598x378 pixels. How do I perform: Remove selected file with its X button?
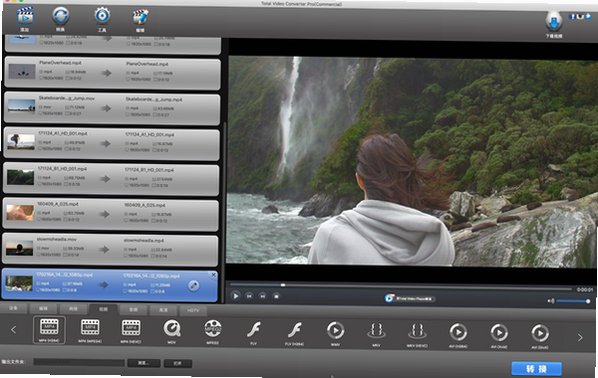click(x=214, y=275)
